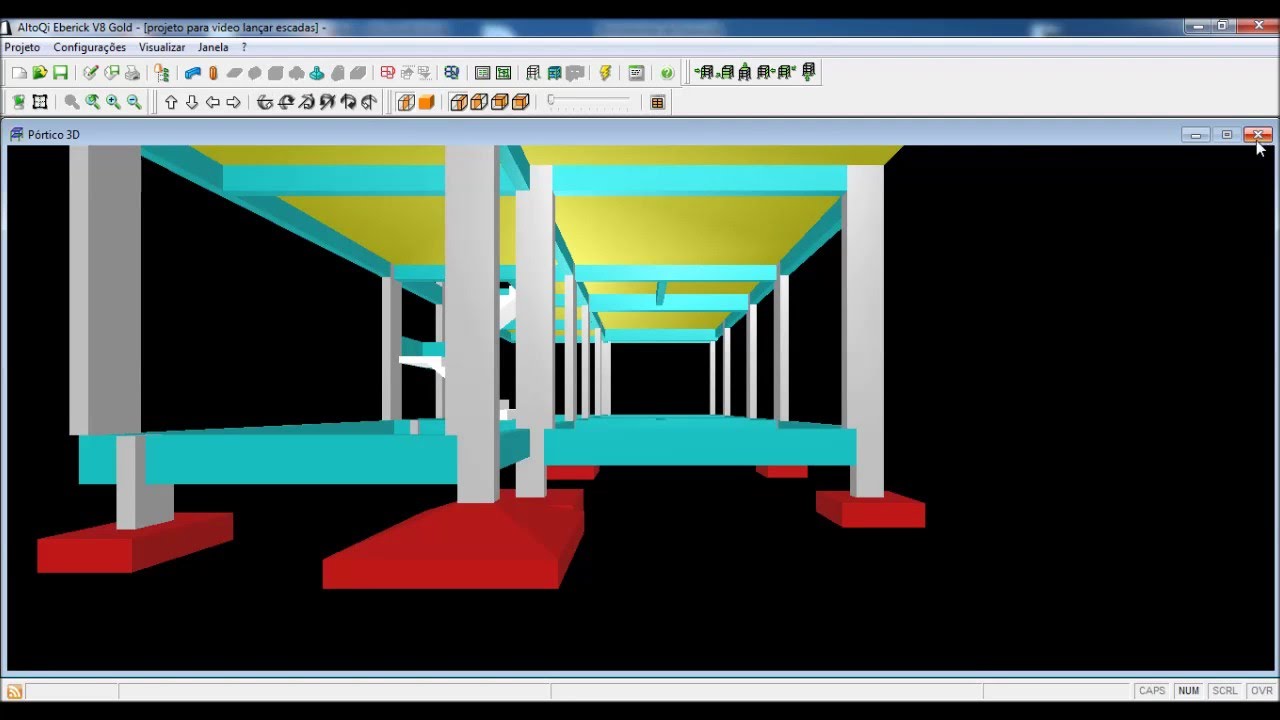Zoom out with the minus magnifier
1280x720 pixels.
tap(134, 102)
